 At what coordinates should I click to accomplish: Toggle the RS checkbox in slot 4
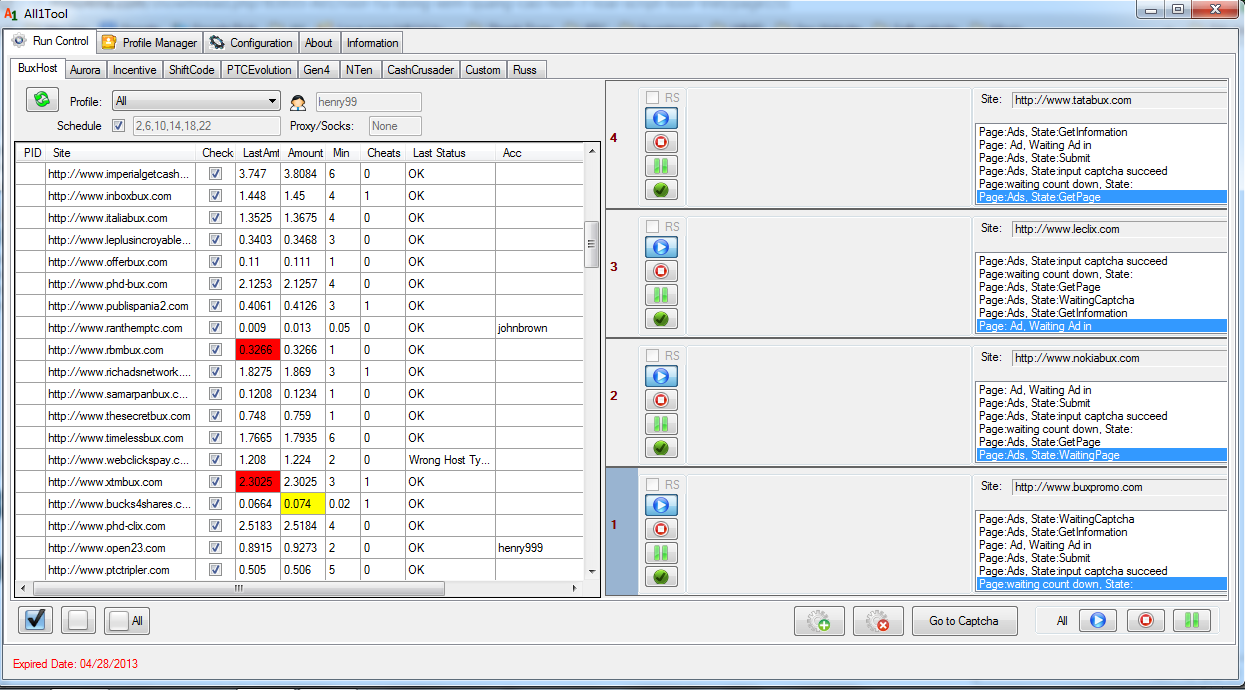(x=652, y=98)
